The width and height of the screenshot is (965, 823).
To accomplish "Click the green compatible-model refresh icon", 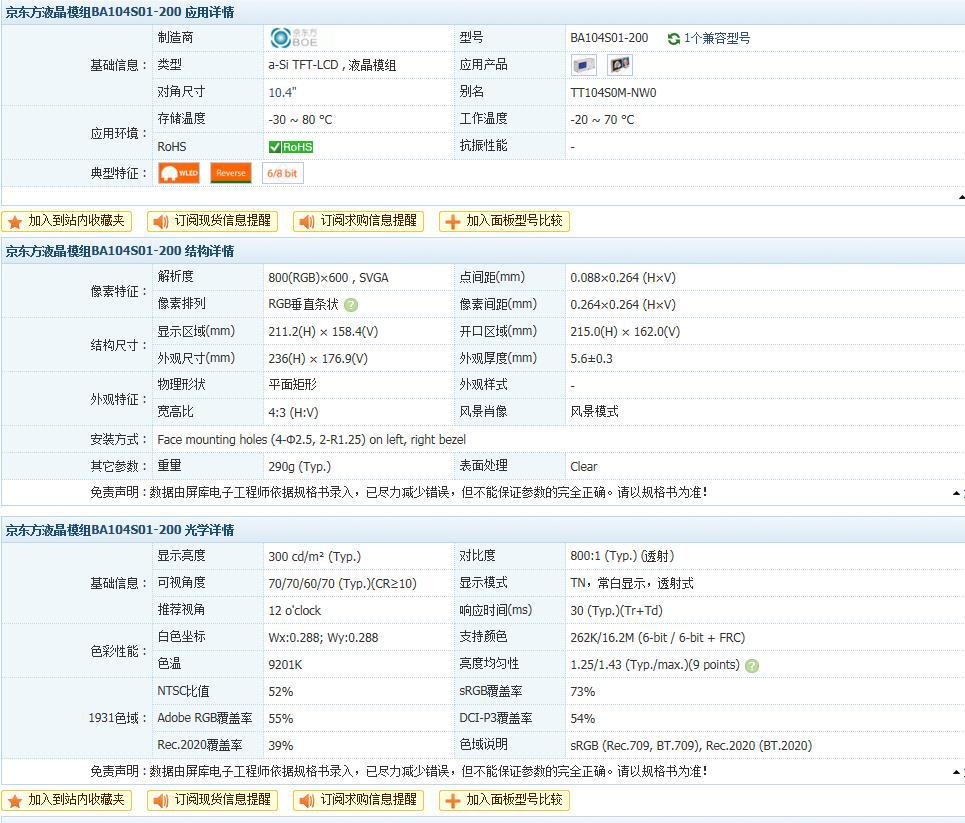I will point(674,39).
